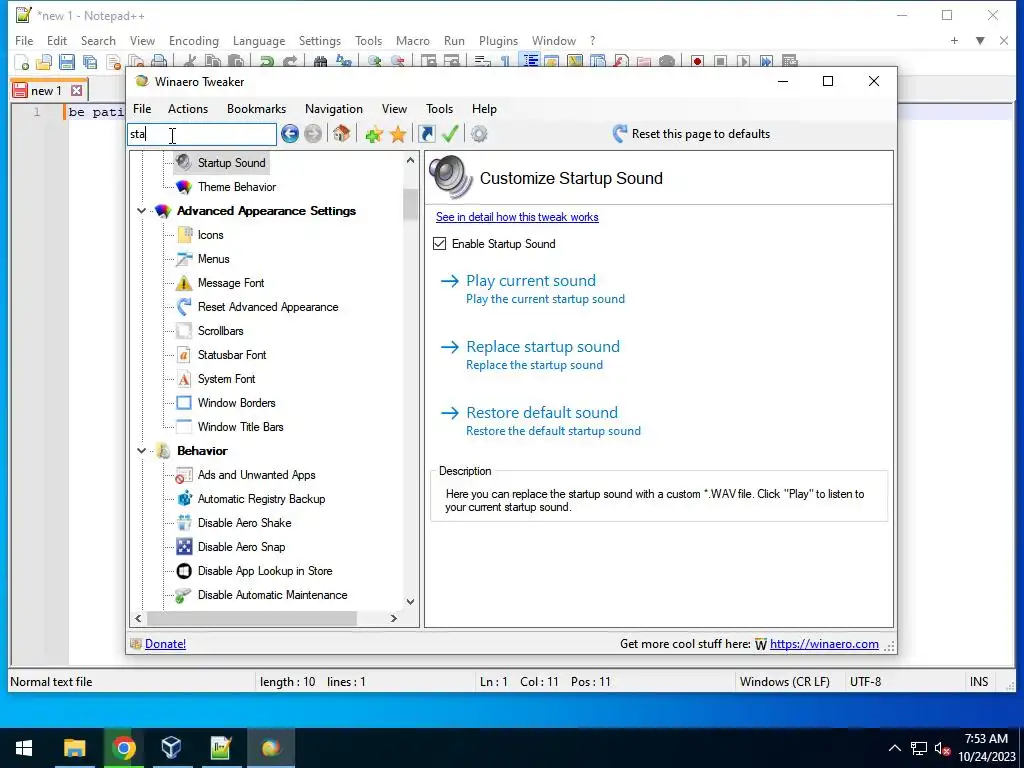Uncheck Enable Startup Sound

point(440,244)
